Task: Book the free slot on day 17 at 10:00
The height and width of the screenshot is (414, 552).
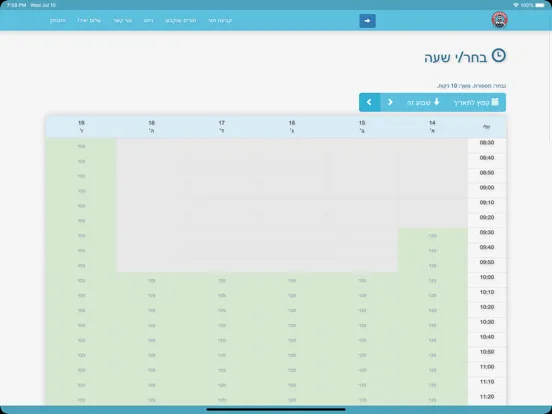Action: pos(222,281)
